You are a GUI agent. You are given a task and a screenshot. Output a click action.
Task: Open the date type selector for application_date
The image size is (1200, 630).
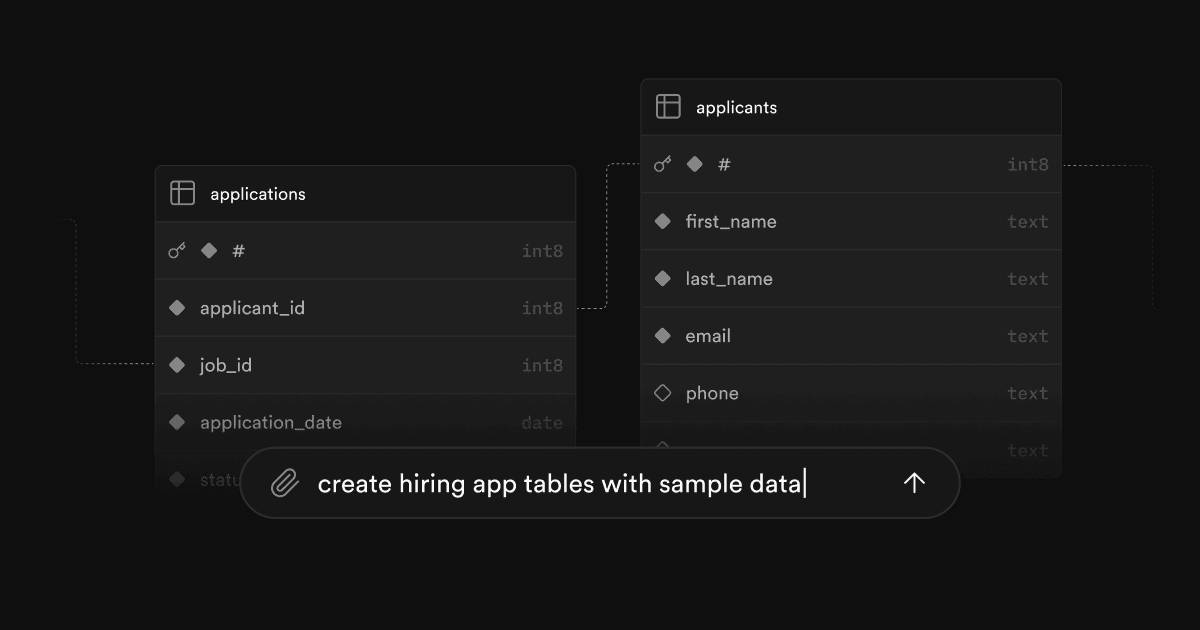[542, 422]
